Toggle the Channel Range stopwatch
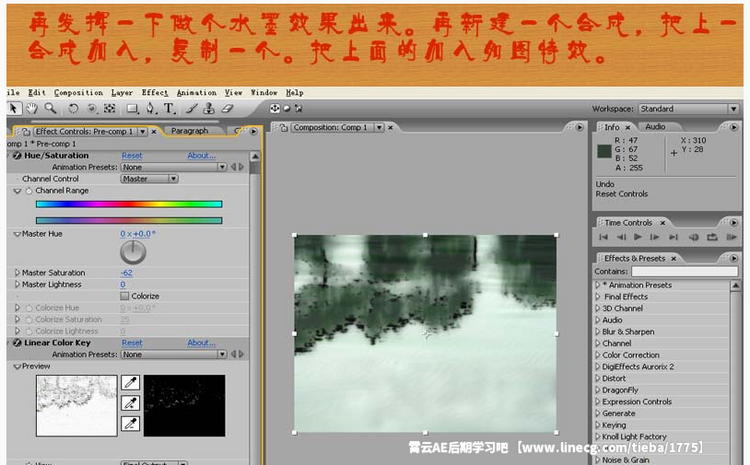 (29, 191)
